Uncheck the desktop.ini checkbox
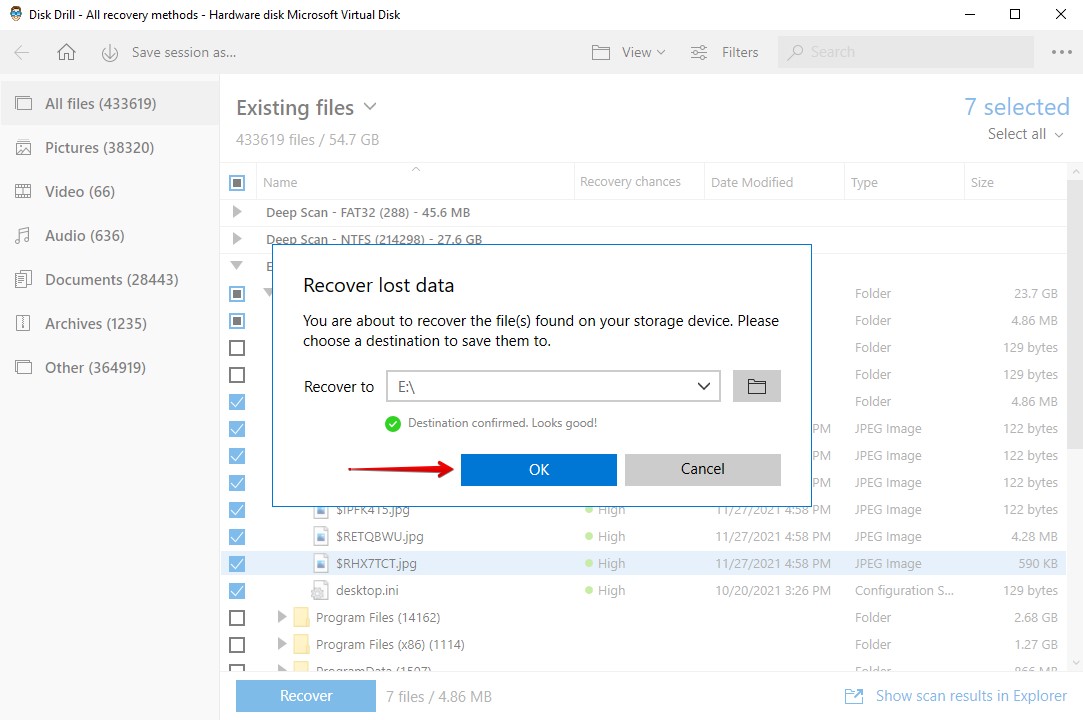Screen dimensions: 1083x720 click(237, 591)
